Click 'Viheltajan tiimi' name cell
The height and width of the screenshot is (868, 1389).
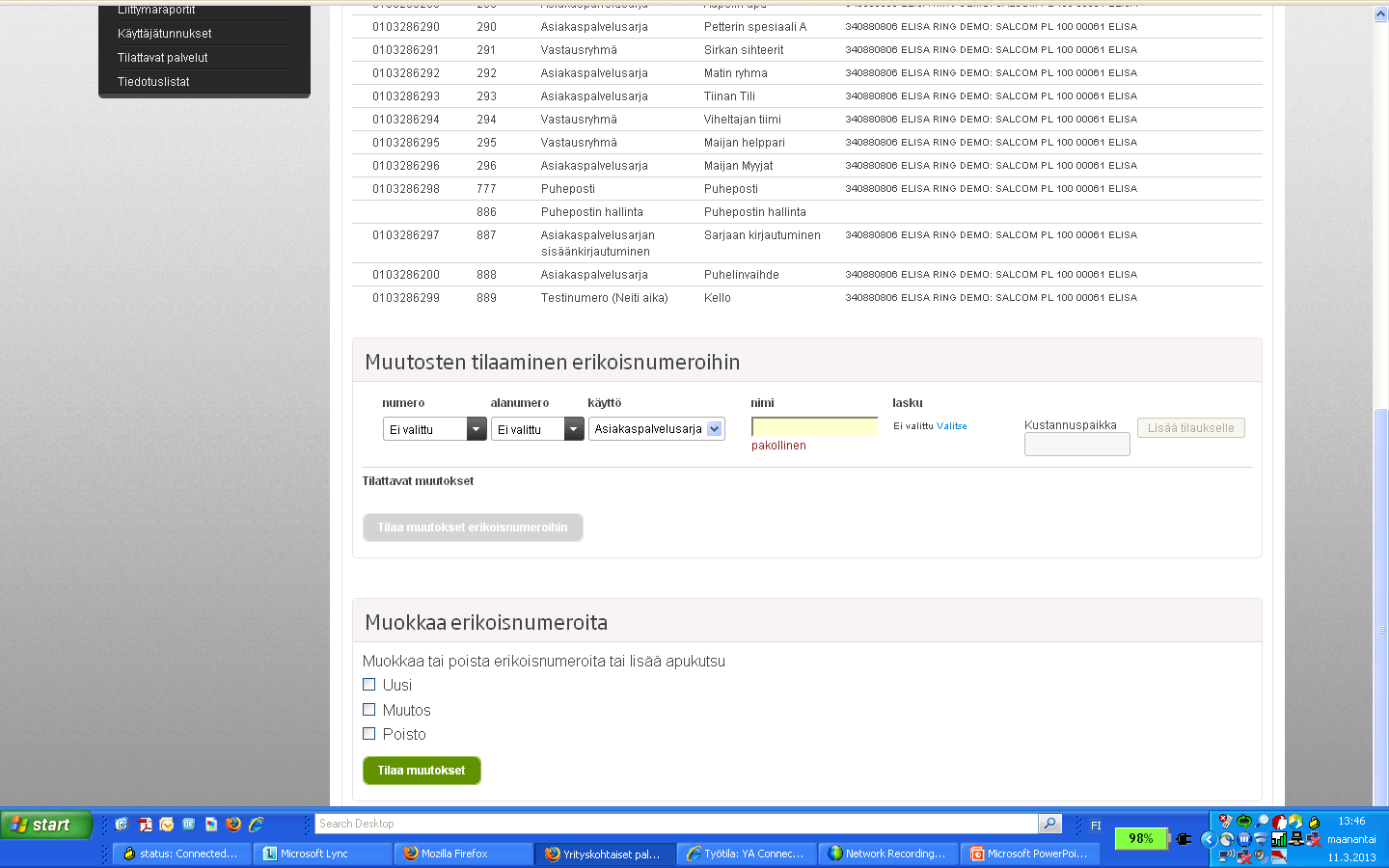coord(743,120)
